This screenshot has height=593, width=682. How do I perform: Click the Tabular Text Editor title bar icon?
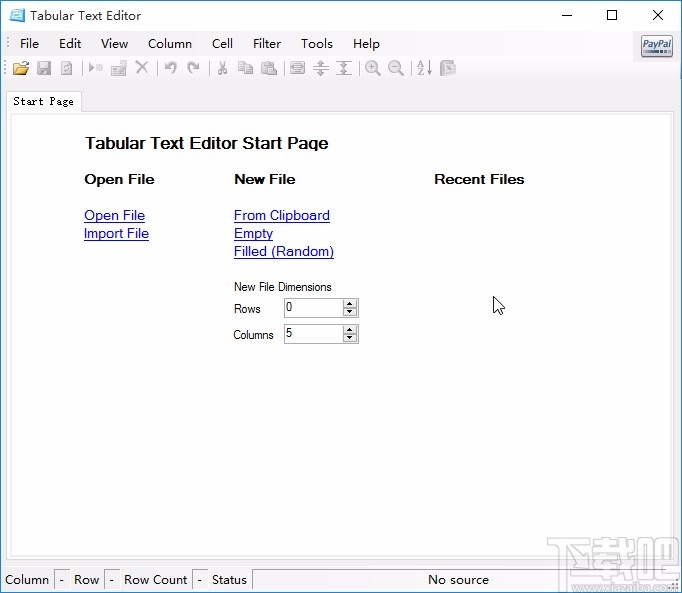coord(17,15)
